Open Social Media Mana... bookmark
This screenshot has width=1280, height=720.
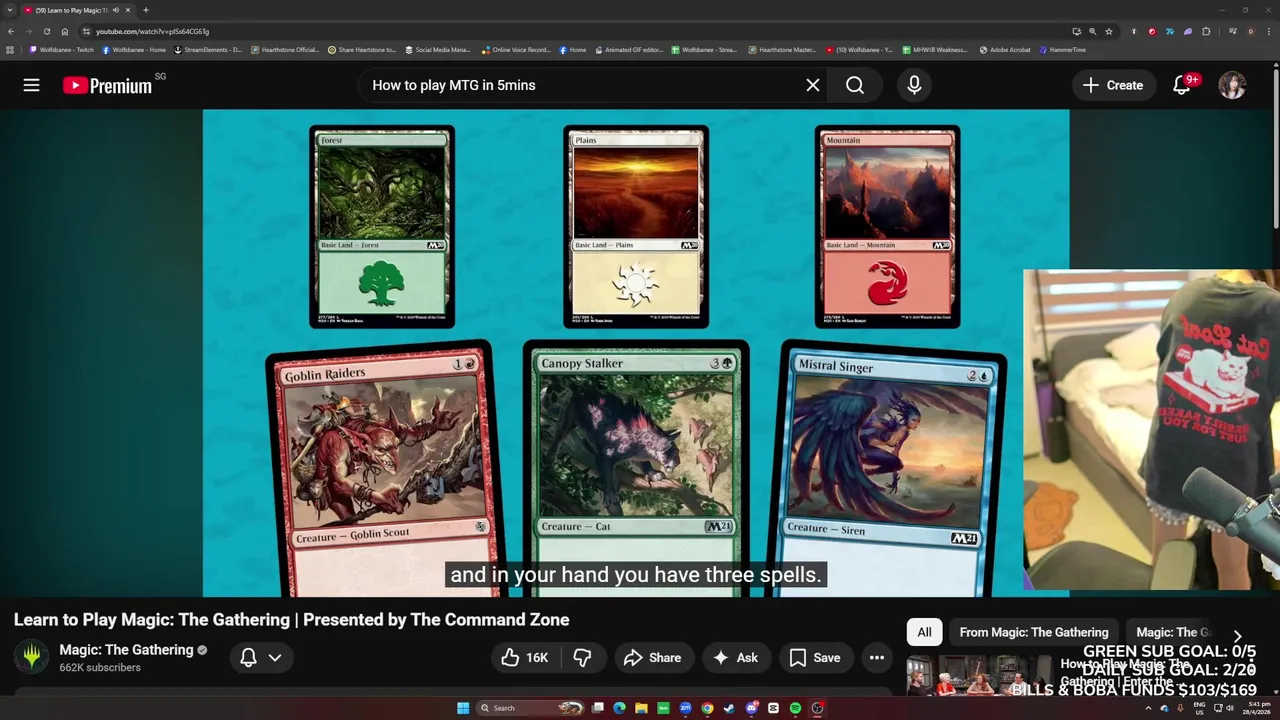438,49
